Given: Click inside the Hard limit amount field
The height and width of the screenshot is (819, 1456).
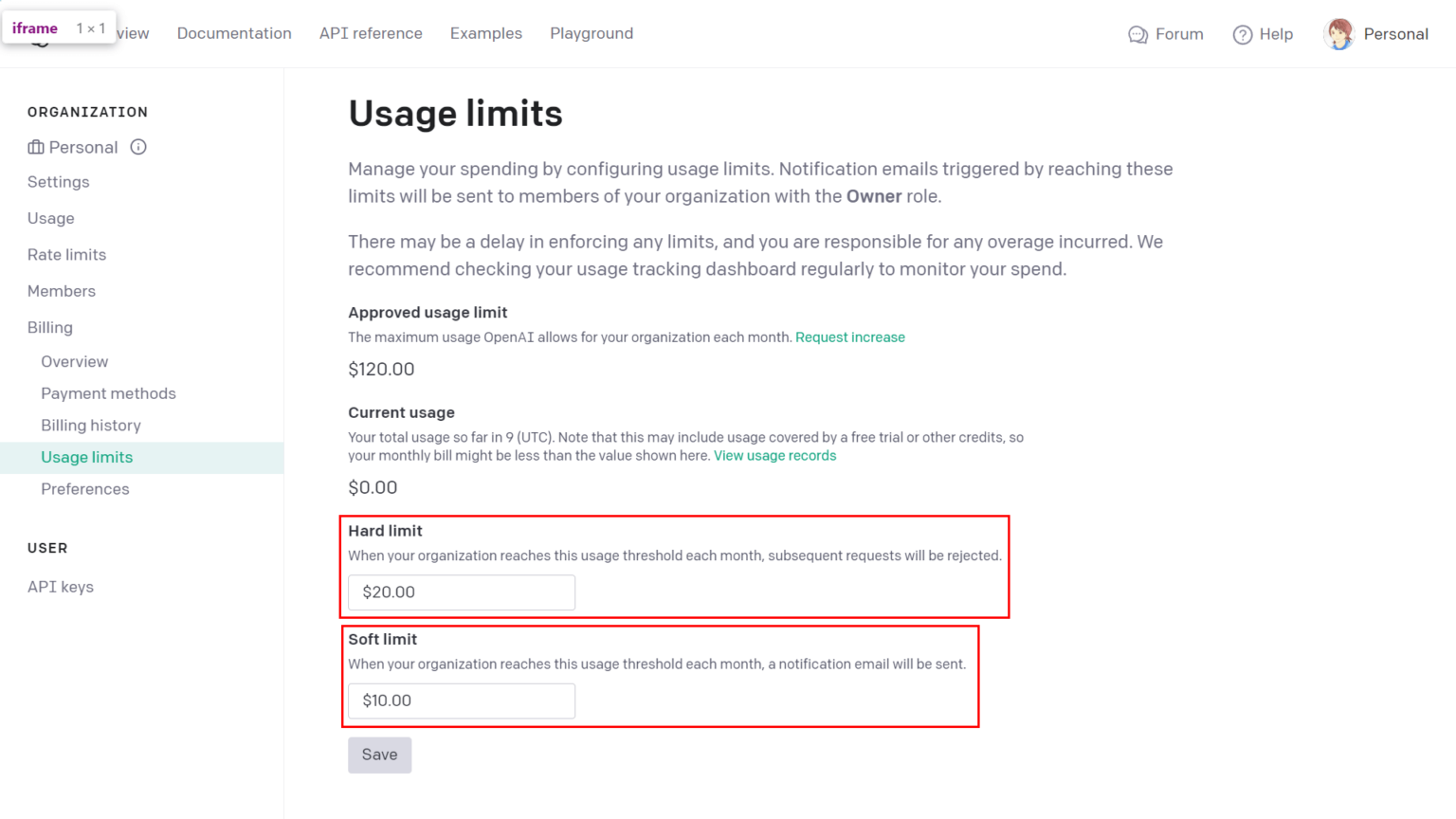Looking at the screenshot, I should pyautogui.click(x=461, y=591).
